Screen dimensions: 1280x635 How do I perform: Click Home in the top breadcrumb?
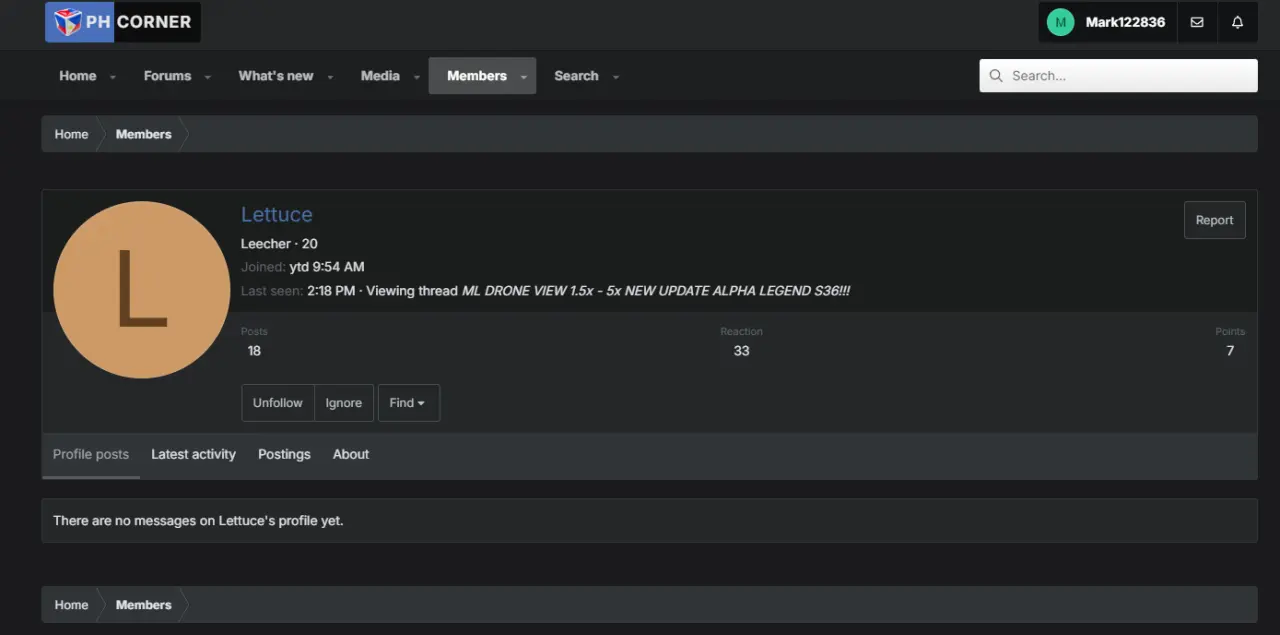[71, 134]
